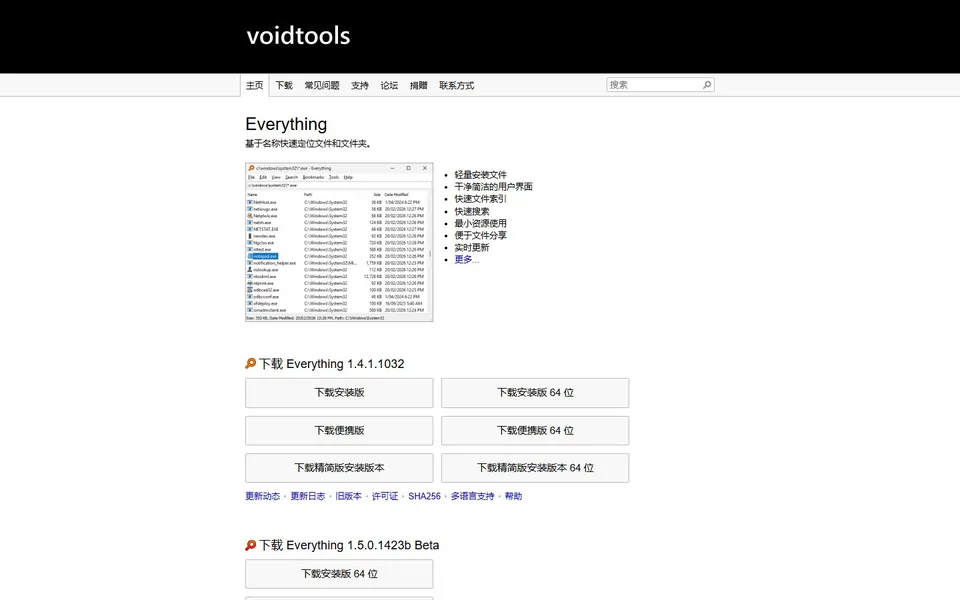Open the 下载 navigation menu item

point(284,85)
